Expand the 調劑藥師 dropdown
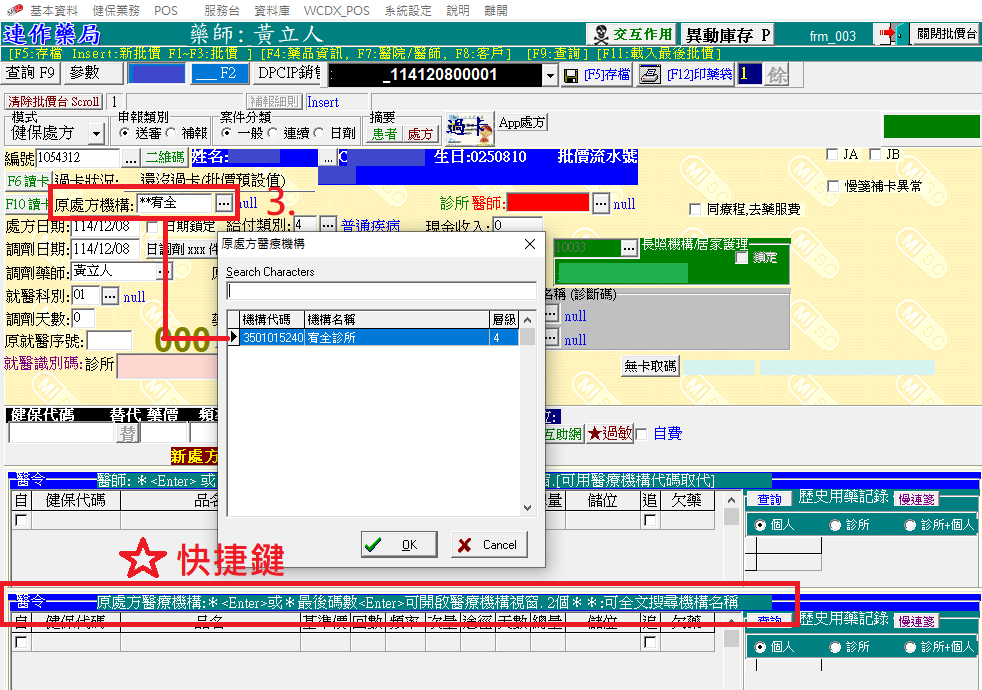 pos(164,271)
